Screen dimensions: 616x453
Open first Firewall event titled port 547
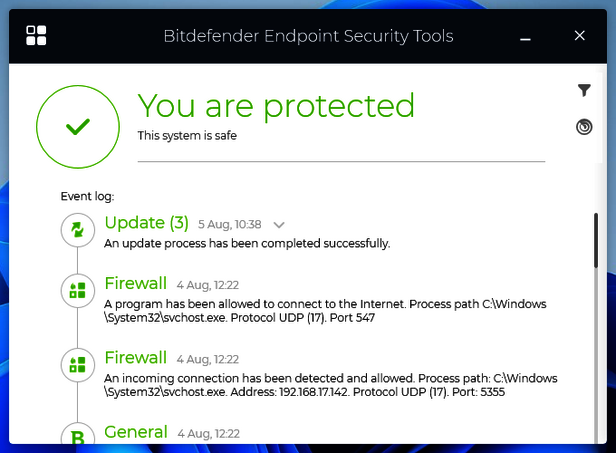(x=136, y=285)
